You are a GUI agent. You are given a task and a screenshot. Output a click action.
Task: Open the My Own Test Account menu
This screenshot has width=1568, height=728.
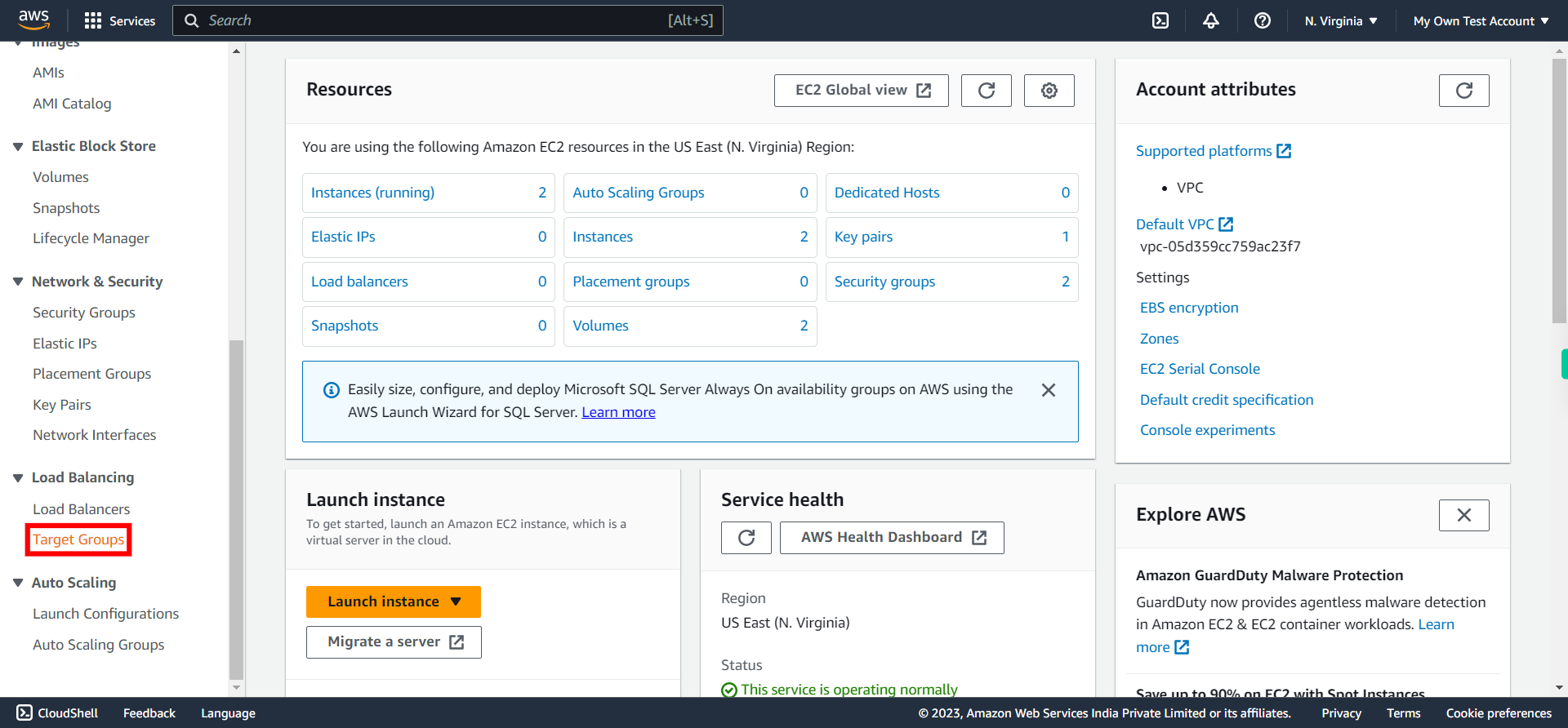(1481, 20)
